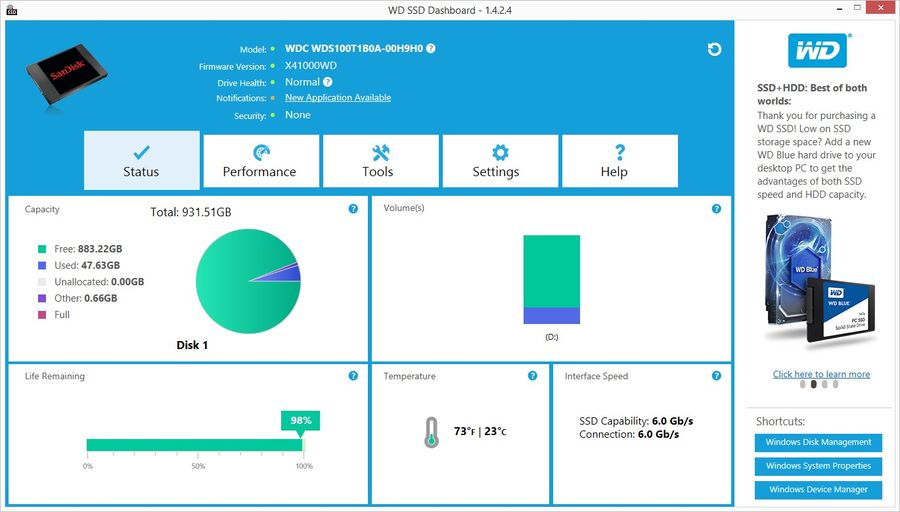
Task: Click the Temperature panel help icon
Action: pos(533,376)
